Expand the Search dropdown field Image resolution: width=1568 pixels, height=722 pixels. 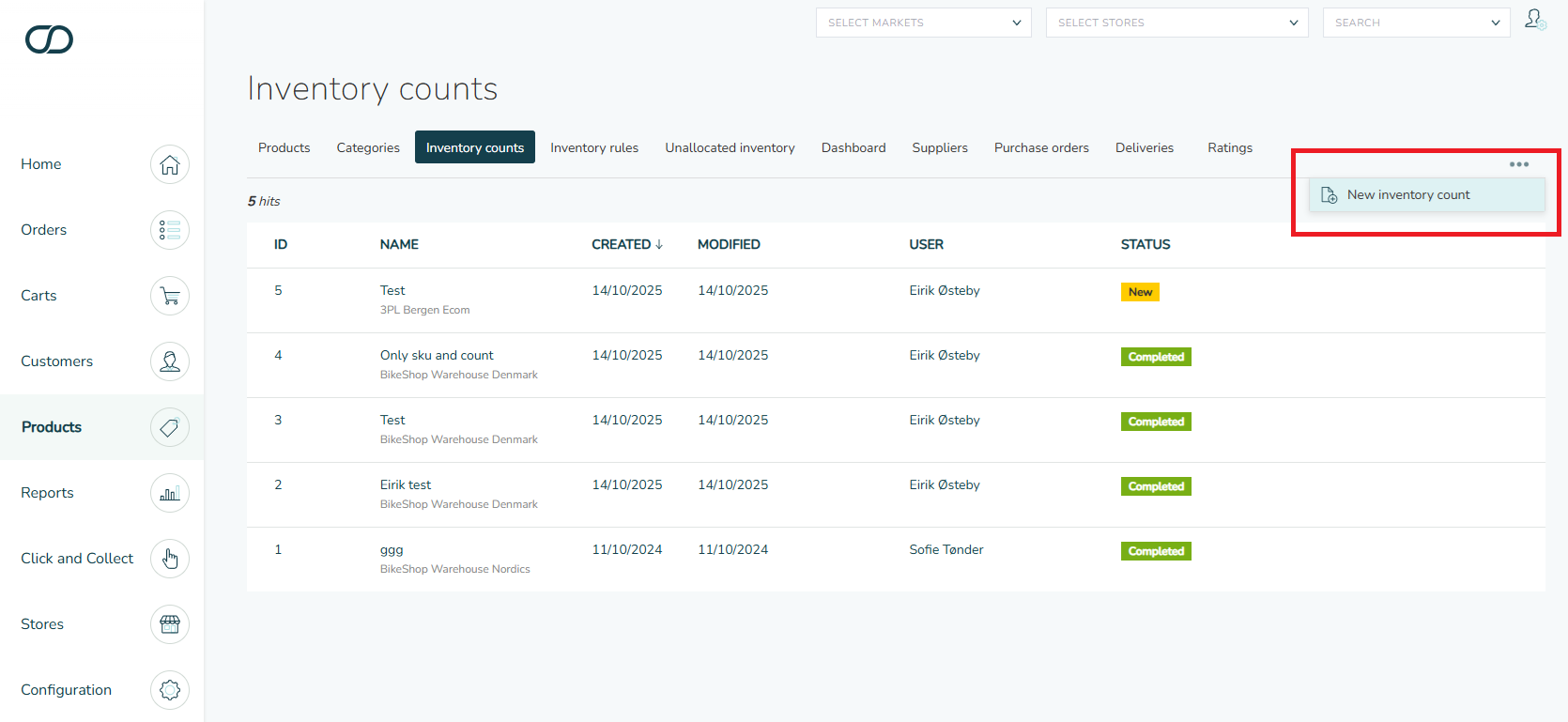1416,23
